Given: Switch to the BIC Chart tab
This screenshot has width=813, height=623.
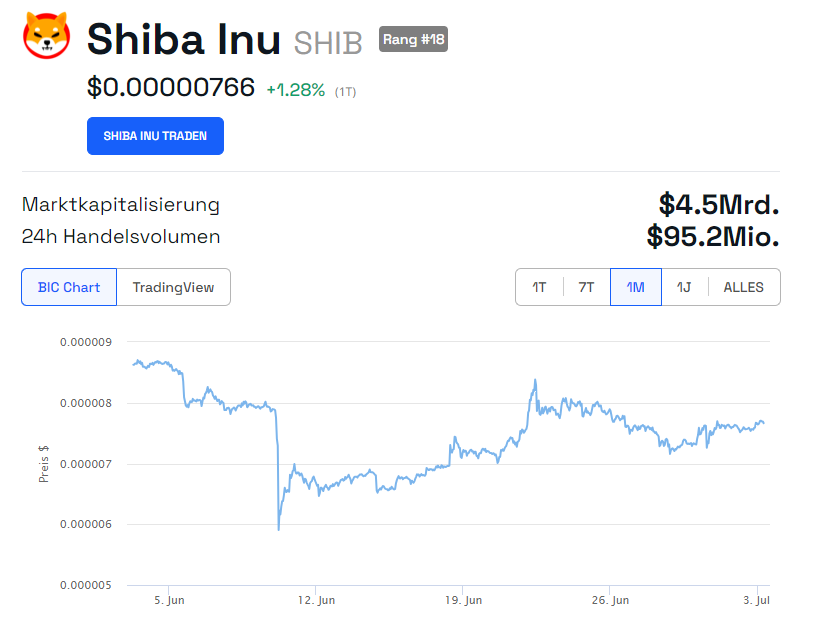Looking at the screenshot, I should coord(69,287).
